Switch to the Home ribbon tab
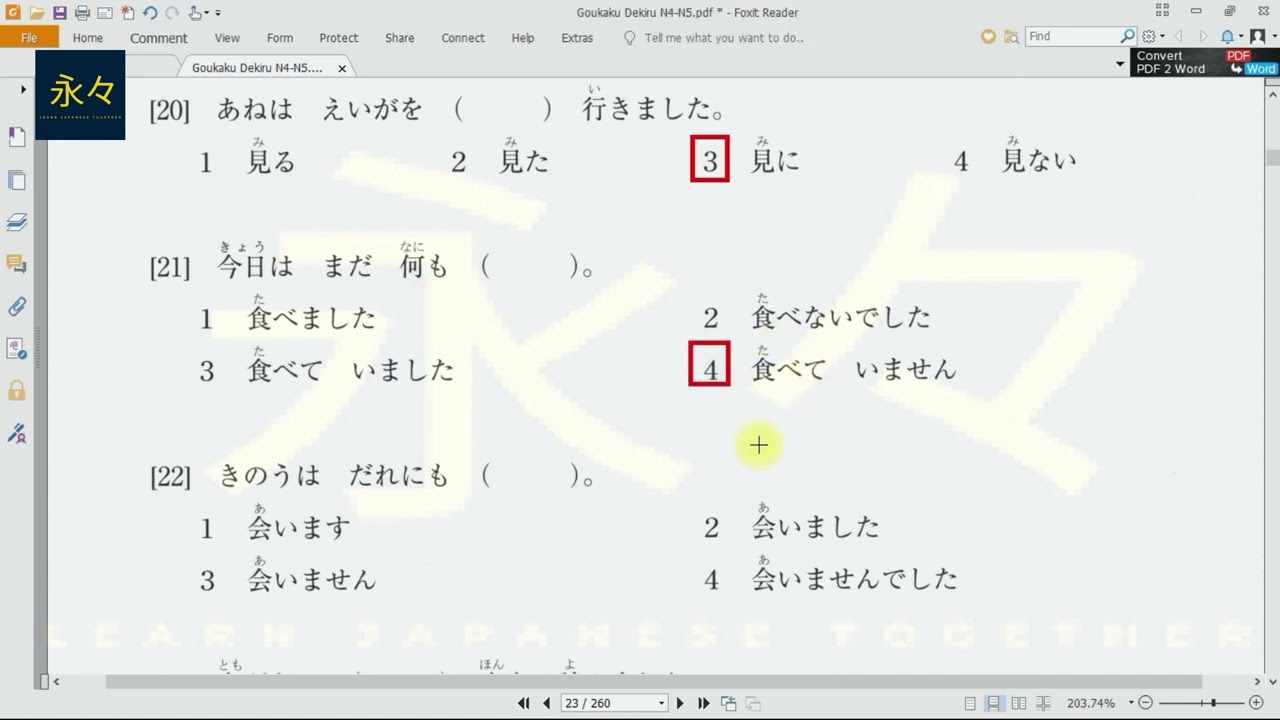This screenshot has height=720, width=1280. pyautogui.click(x=88, y=38)
